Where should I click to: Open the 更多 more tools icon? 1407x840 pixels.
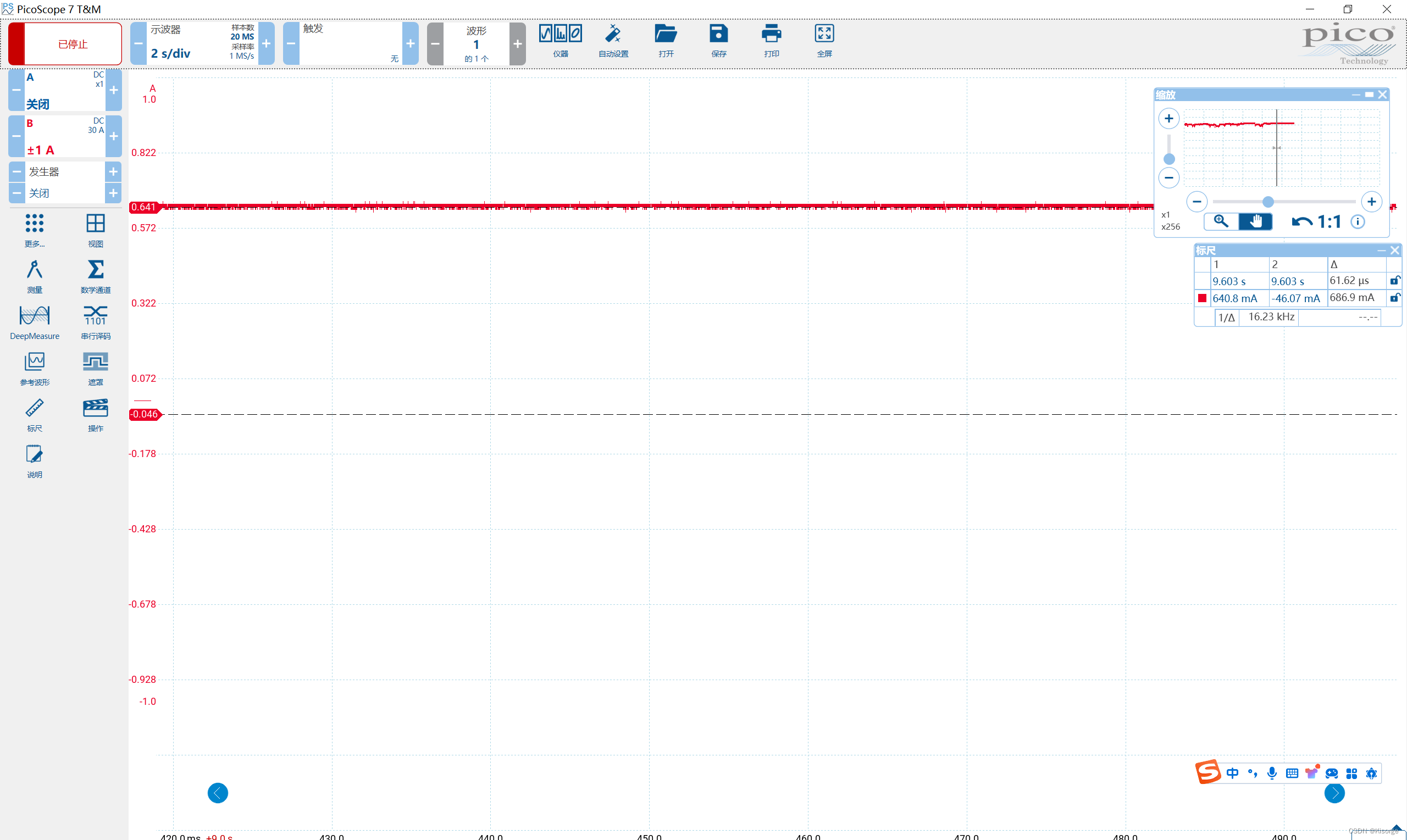point(35,230)
